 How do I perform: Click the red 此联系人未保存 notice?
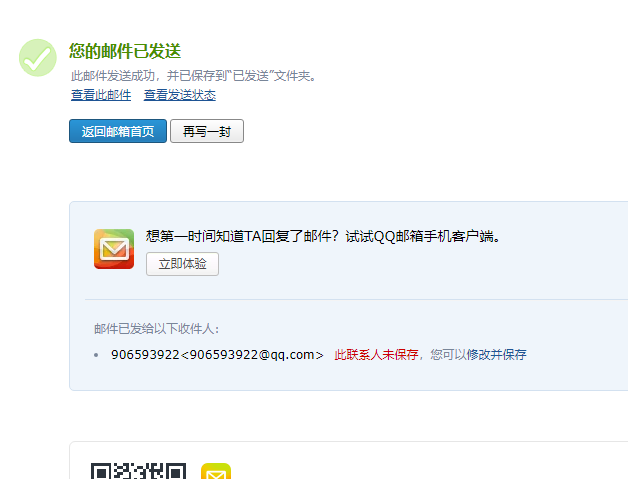pos(376,355)
